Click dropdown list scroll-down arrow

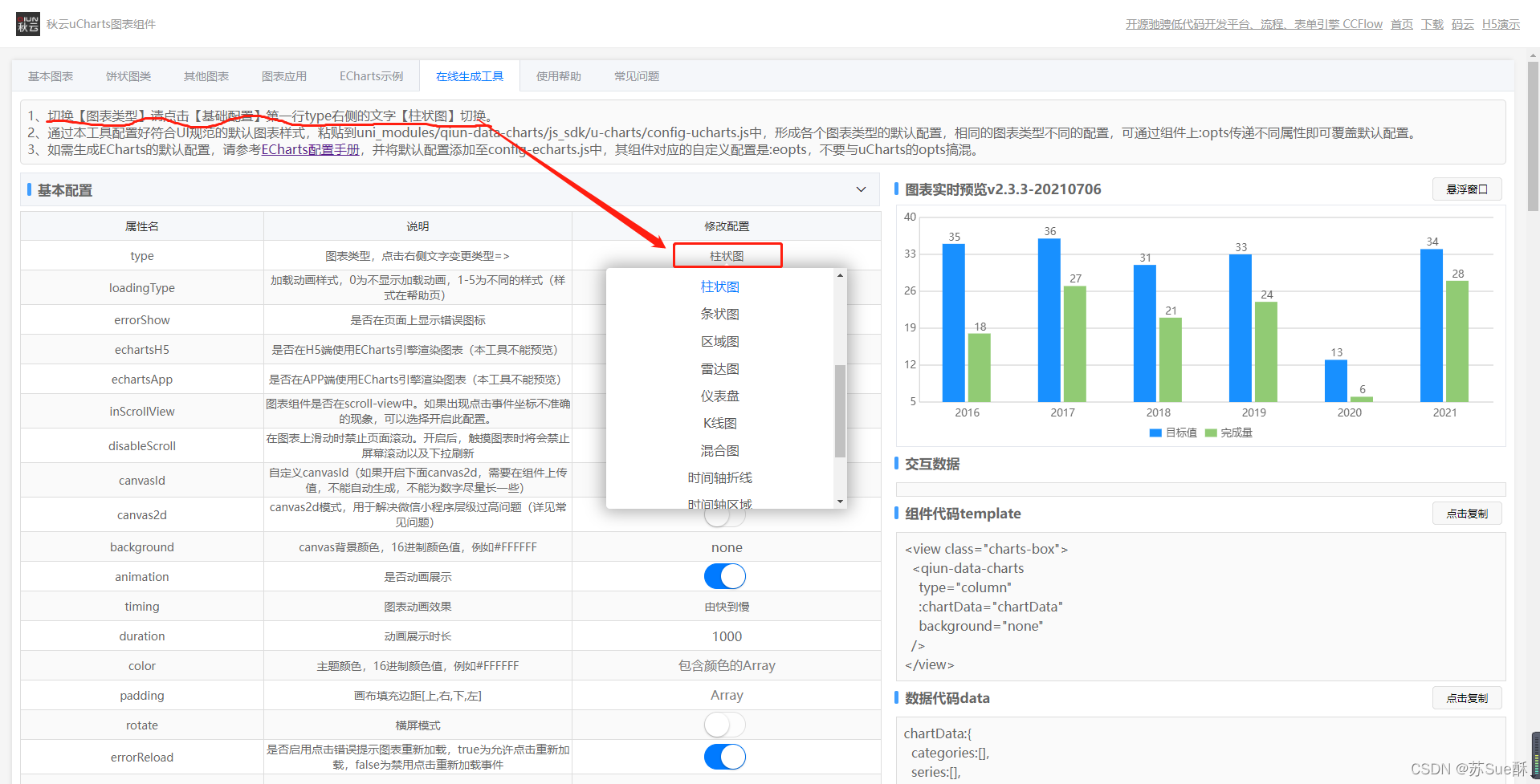coord(840,502)
